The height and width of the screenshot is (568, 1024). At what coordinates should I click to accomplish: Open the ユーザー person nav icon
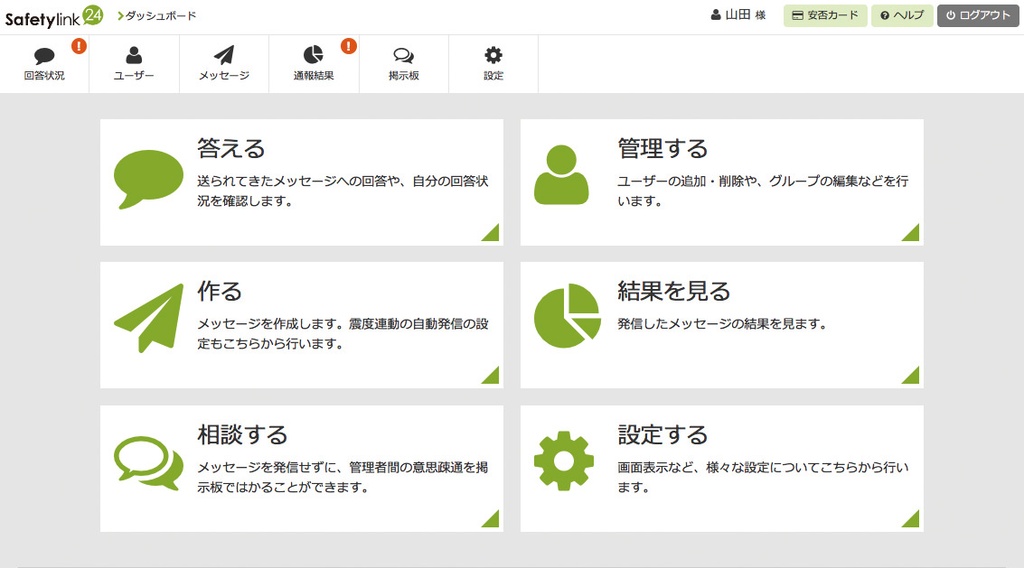pyautogui.click(x=134, y=55)
